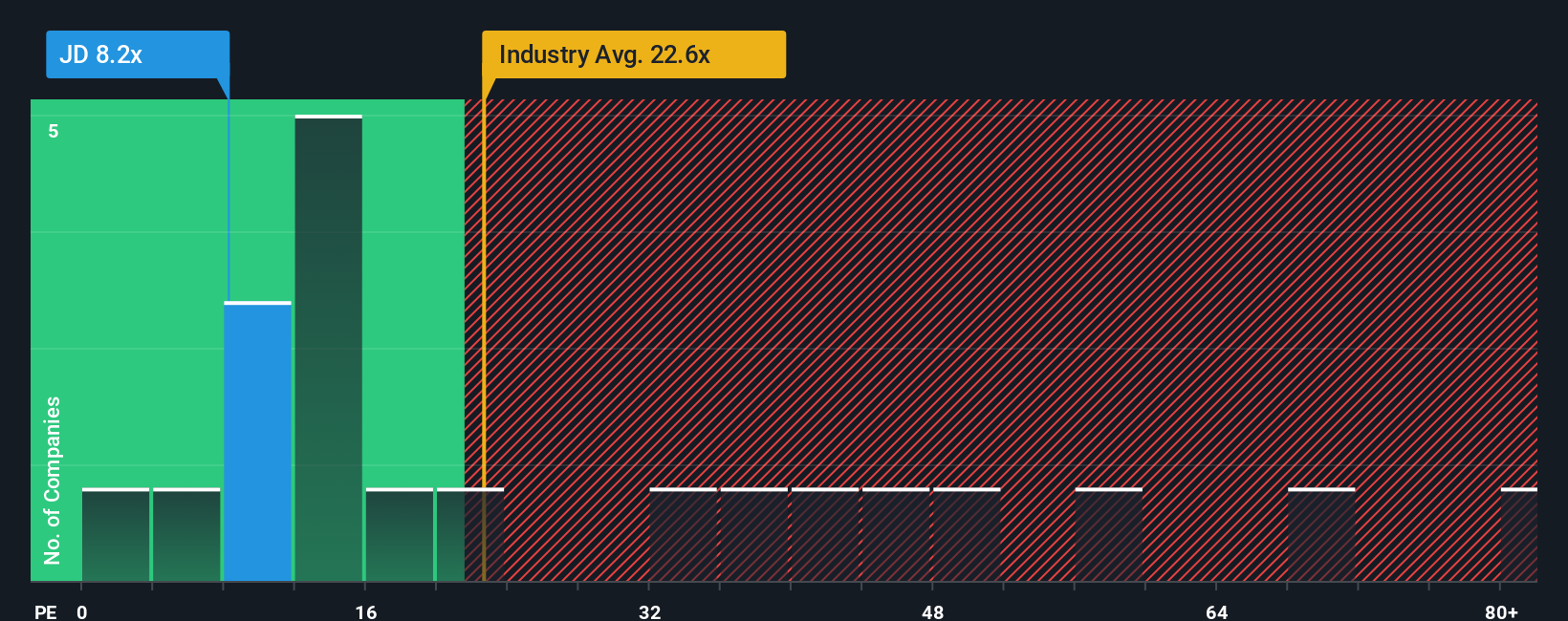Click the x-axis label 0

[82, 611]
